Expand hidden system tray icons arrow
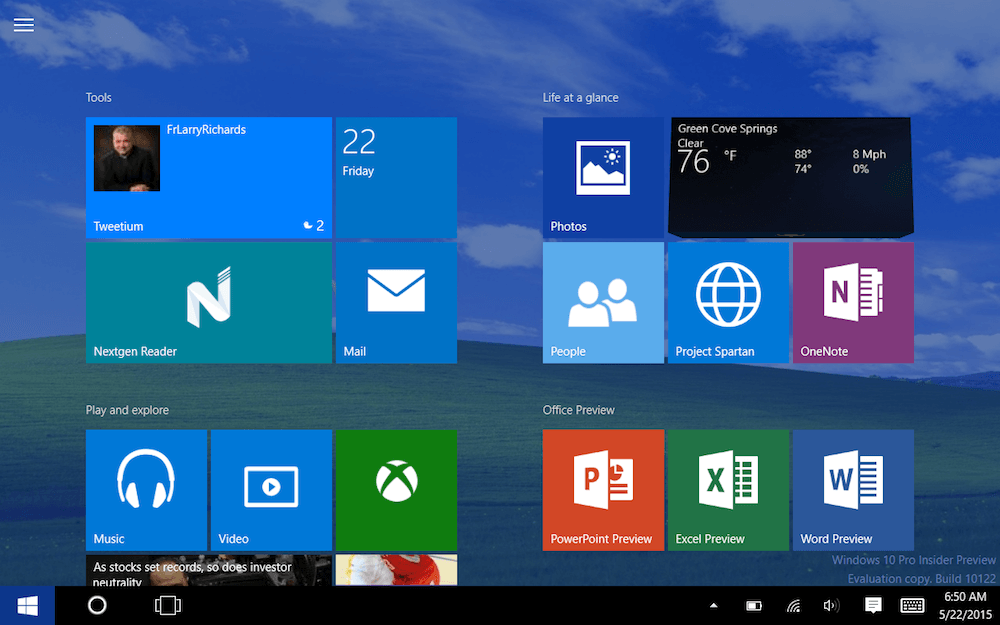This screenshot has height=625, width=1000. click(x=713, y=605)
